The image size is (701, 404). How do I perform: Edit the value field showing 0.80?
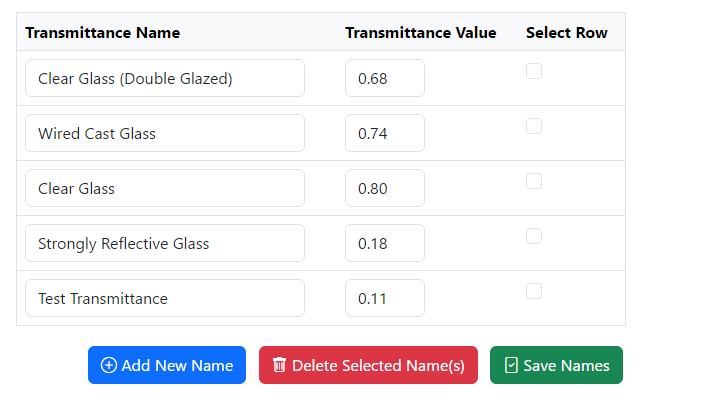coord(385,188)
